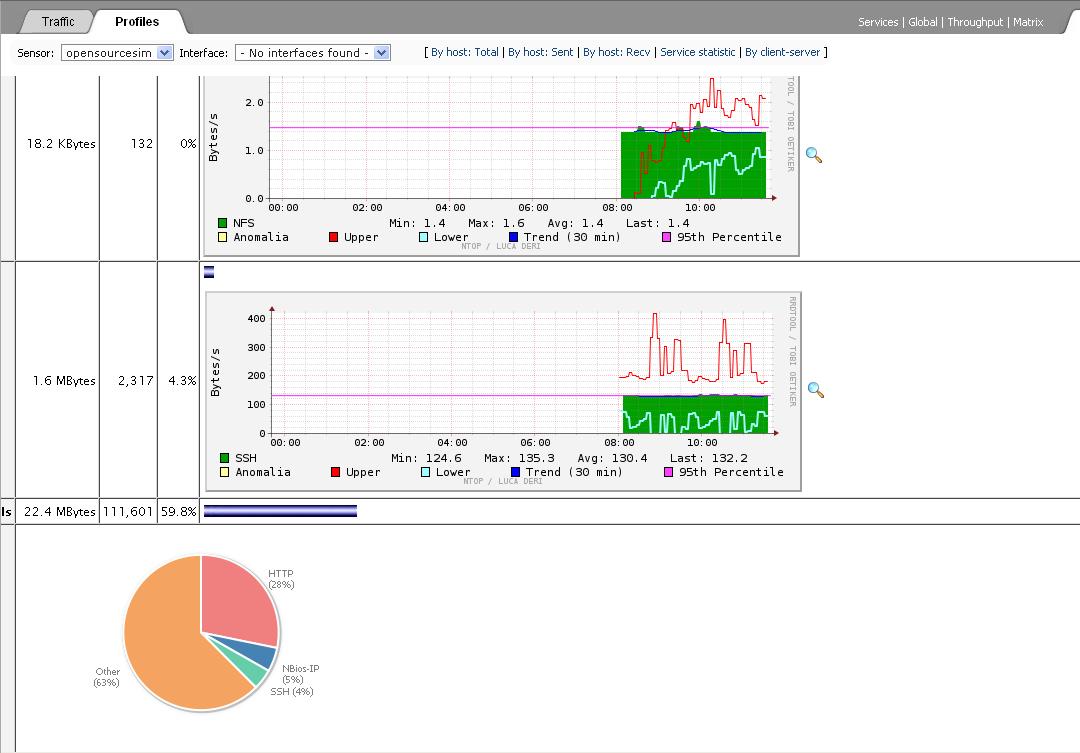Viewport: 1080px width, 753px height.
Task: Open the Throughput page link
Action: [975, 22]
